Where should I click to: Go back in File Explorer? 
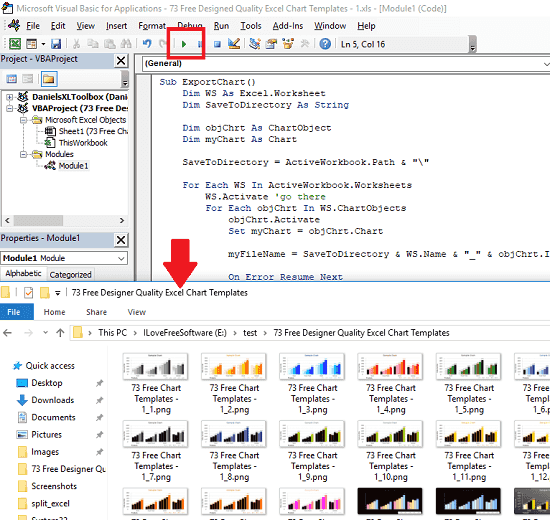point(7,333)
